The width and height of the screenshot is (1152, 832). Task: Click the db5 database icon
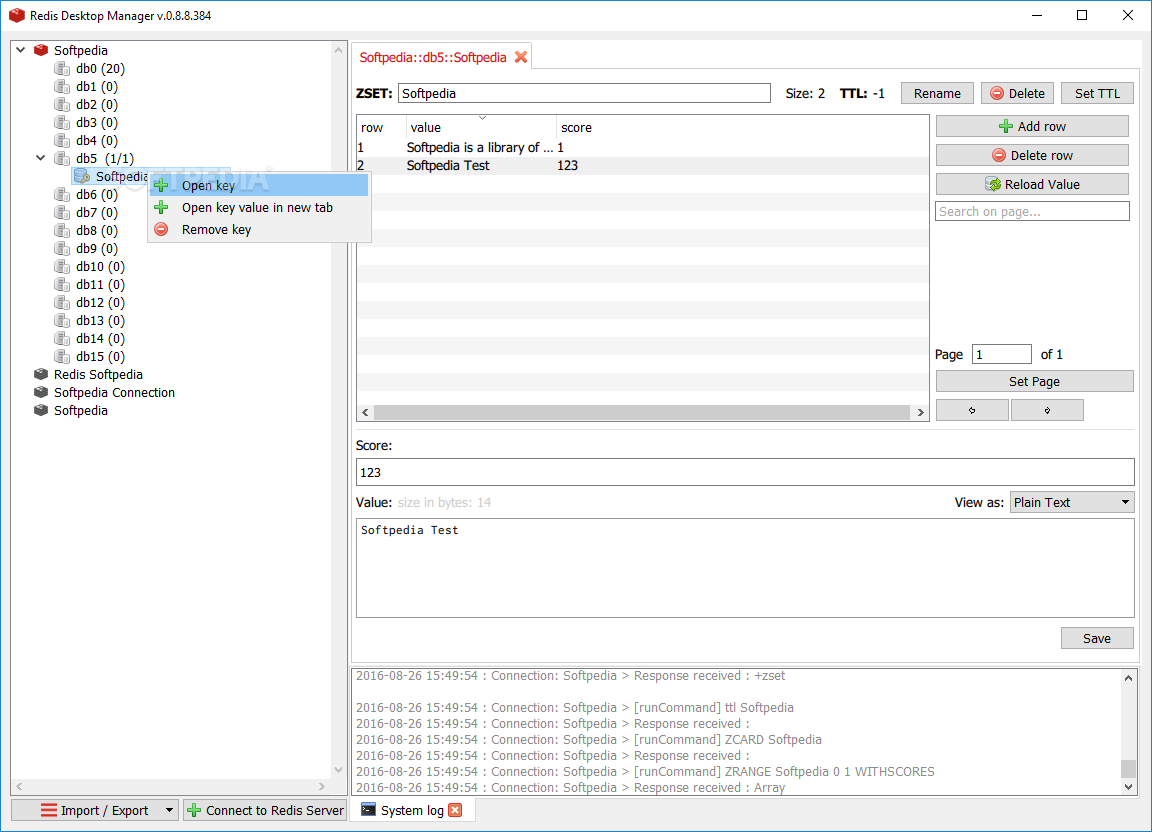pos(62,158)
